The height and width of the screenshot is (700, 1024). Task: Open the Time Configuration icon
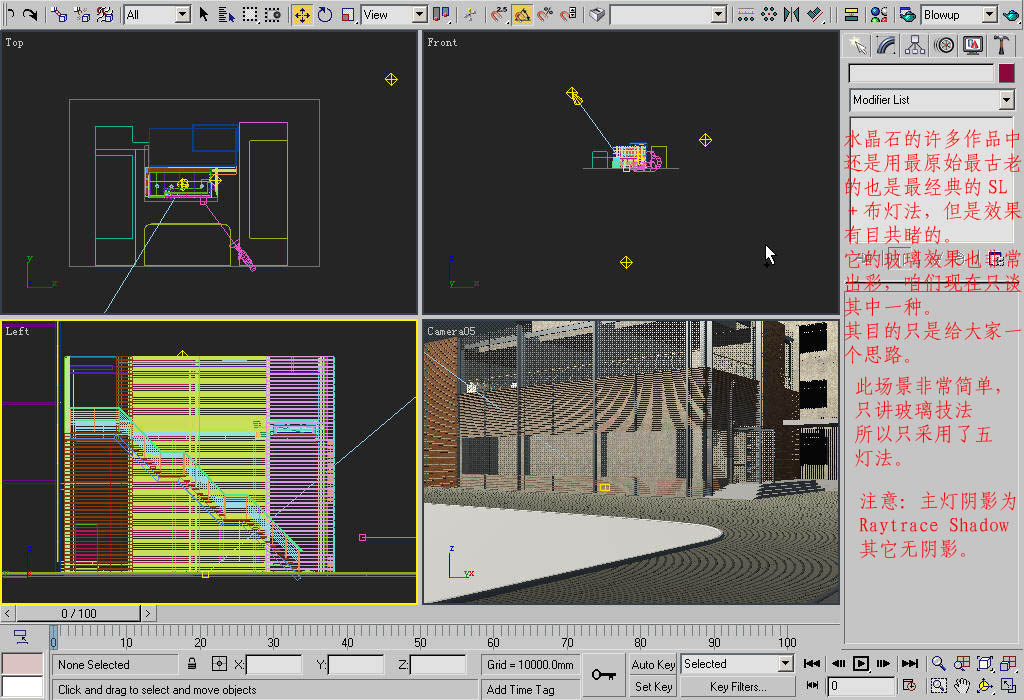coord(910,686)
